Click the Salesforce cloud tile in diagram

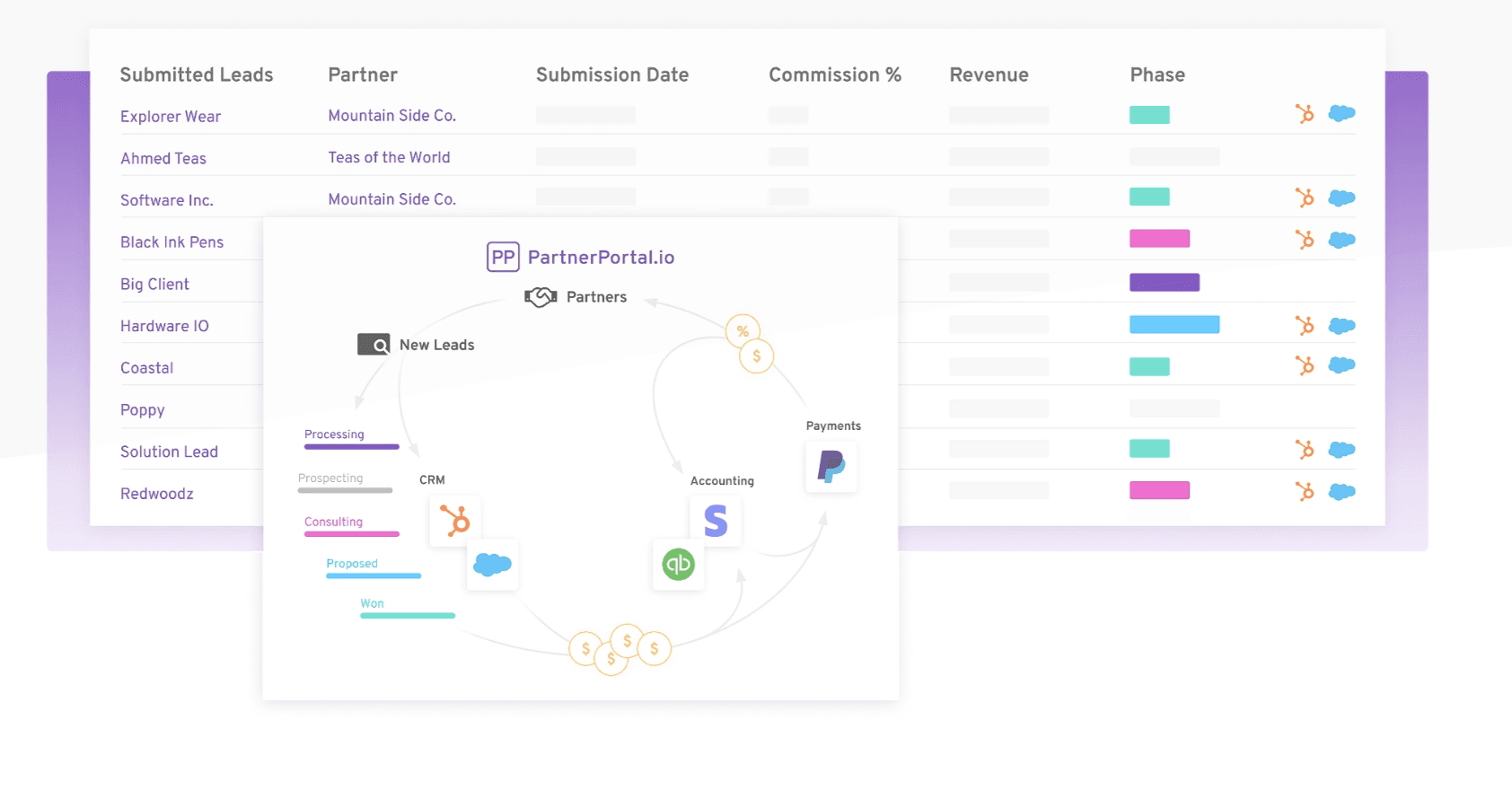[x=492, y=565]
